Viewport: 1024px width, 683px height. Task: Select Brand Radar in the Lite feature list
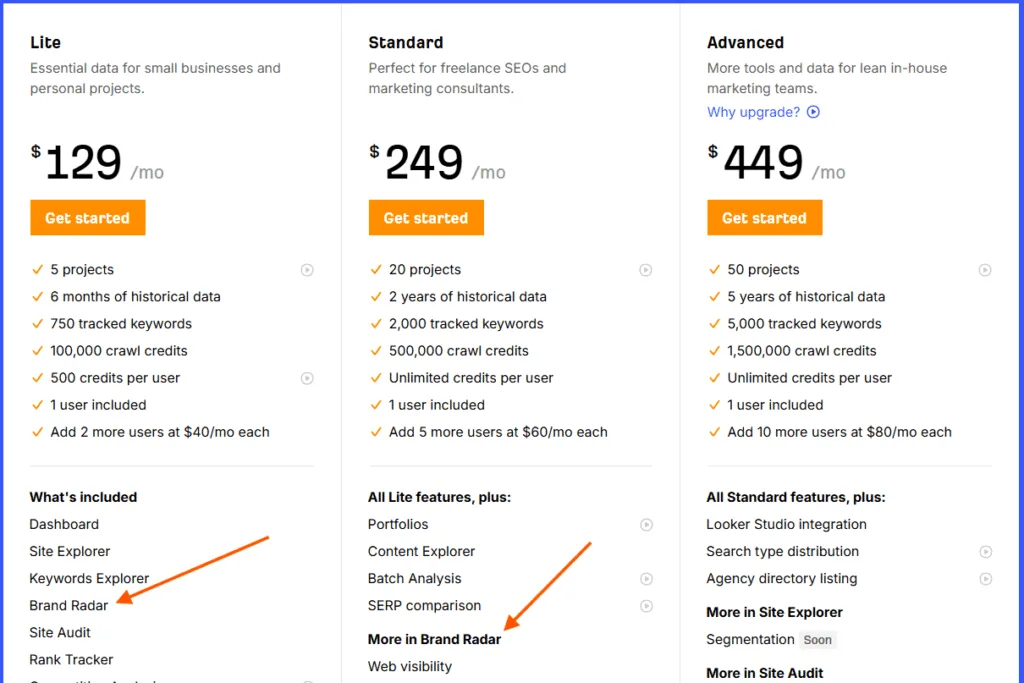click(x=68, y=605)
